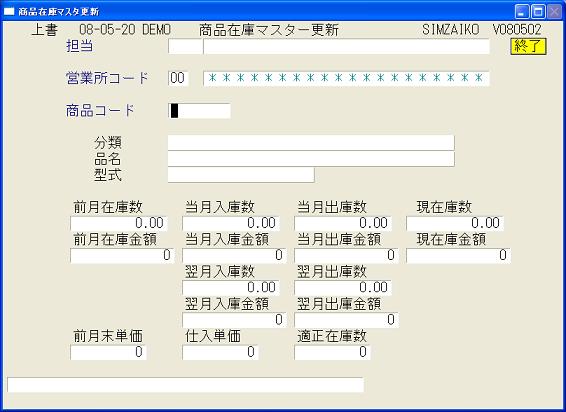Click the window system menu icon

[9, 12]
